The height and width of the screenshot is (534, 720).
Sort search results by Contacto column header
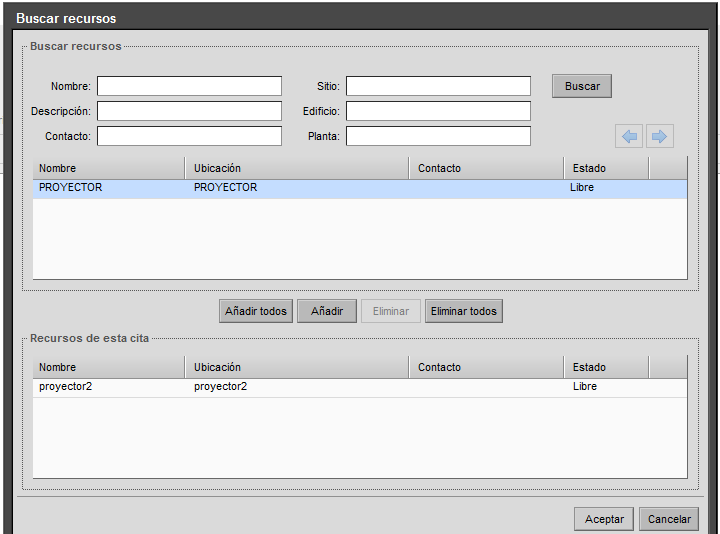[486, 168]
